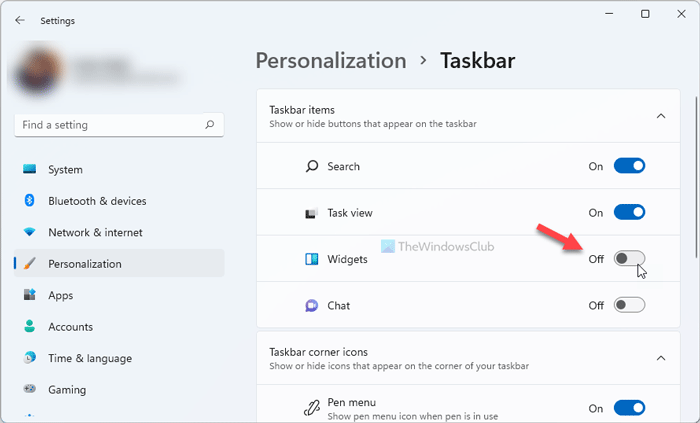
Task: Collapse the Taskbar corner icons section
Action: [x=660, y=358]
